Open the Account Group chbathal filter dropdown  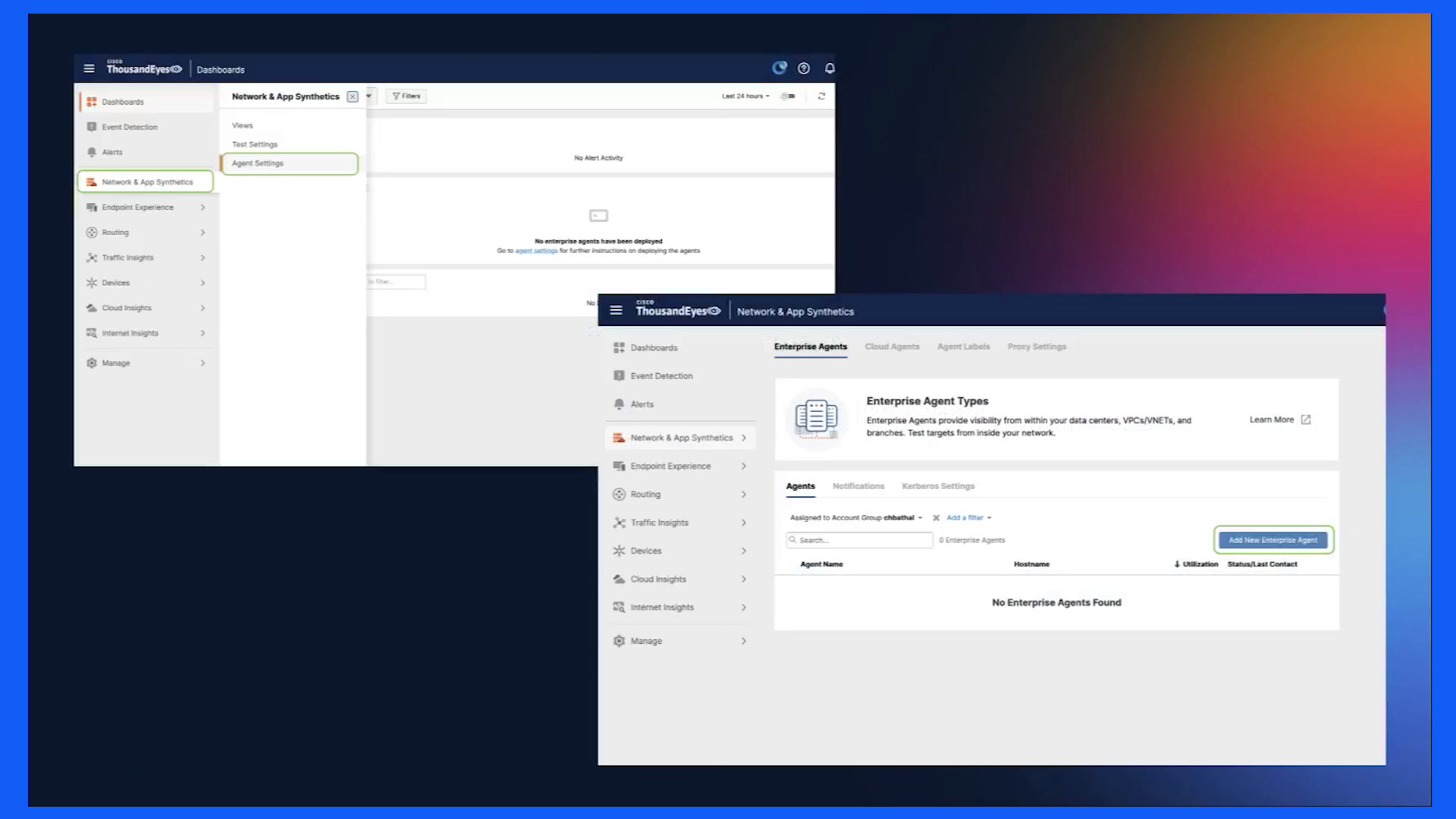856,518
